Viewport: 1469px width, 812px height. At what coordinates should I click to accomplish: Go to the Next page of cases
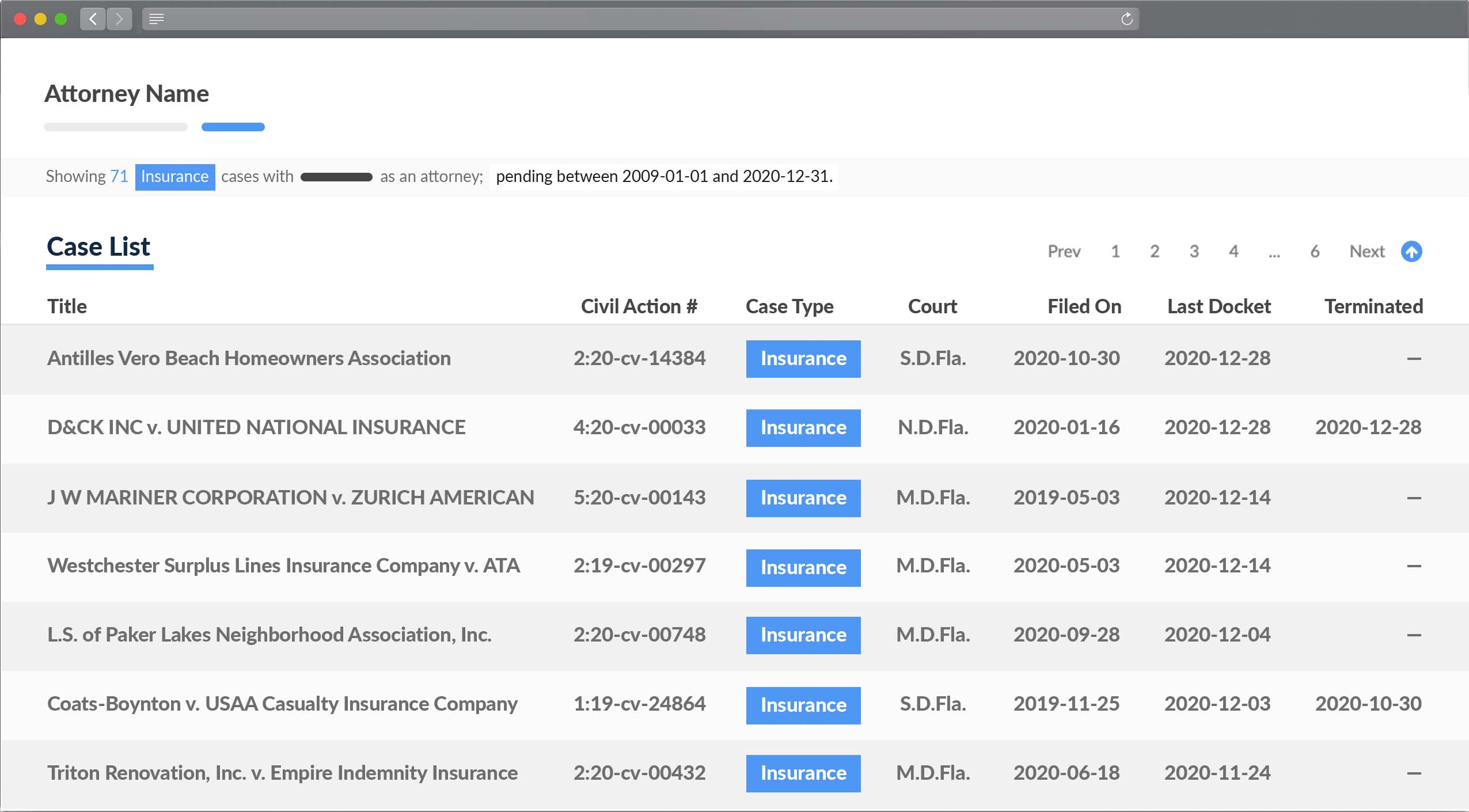1366,251
